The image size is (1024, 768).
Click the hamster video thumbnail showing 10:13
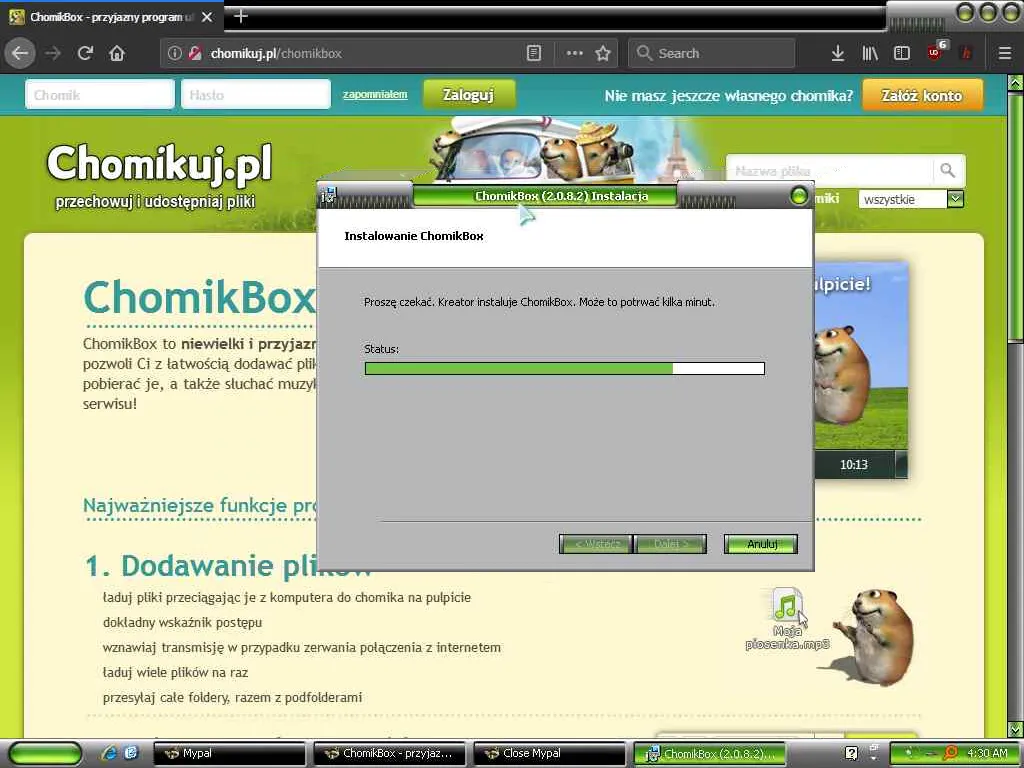[x=861, y=370]
